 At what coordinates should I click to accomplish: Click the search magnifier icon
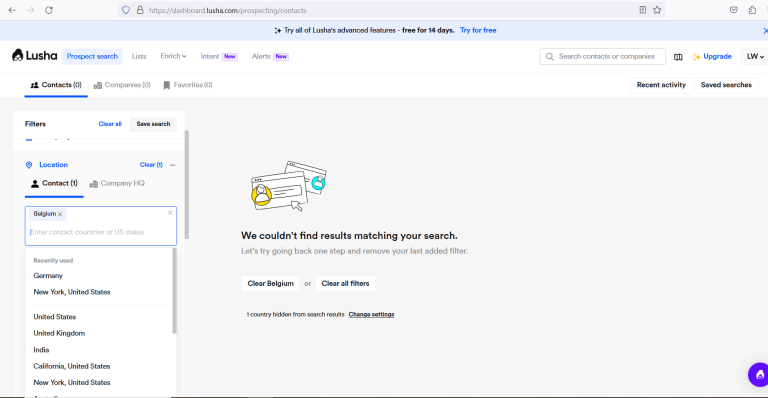tap(550, 57)
